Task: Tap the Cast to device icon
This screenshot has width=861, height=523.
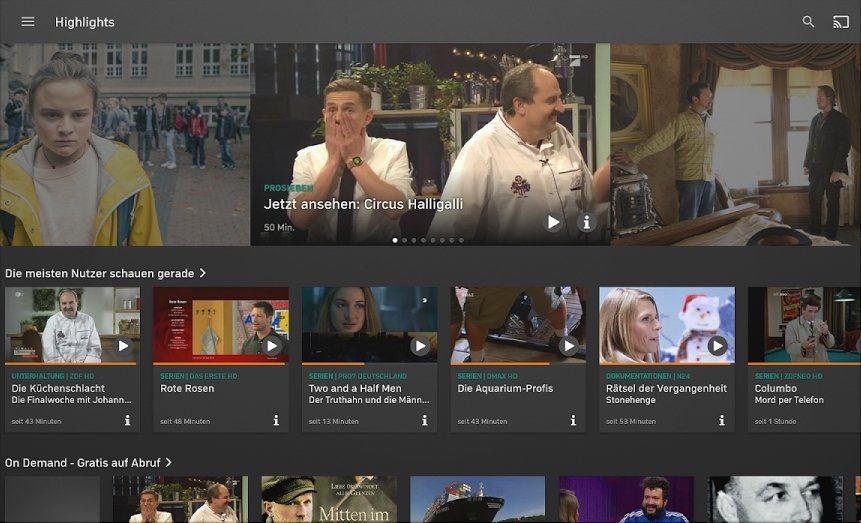Action: pos(841,22)
